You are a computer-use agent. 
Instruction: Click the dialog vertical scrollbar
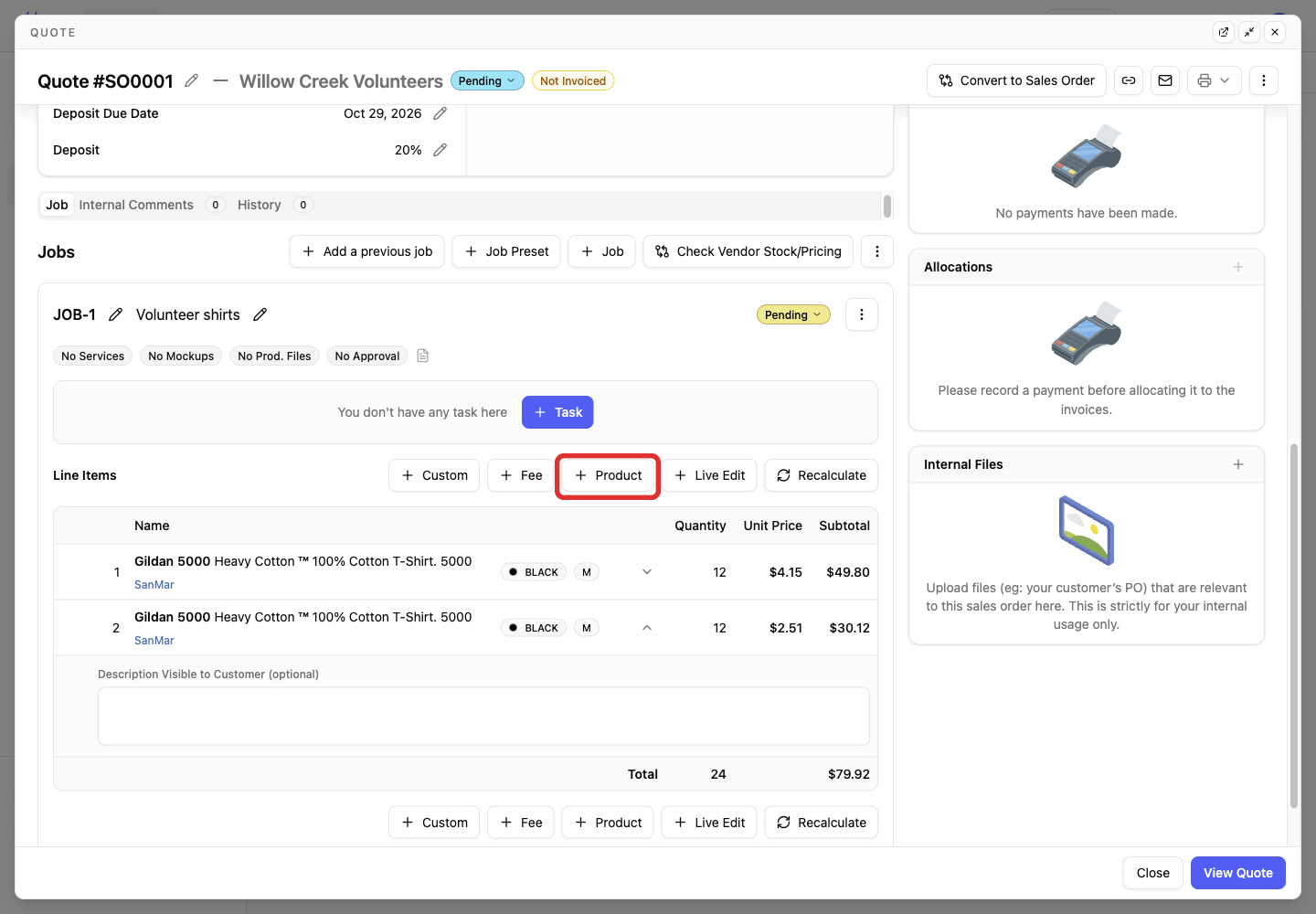[x=1293, y=626]
